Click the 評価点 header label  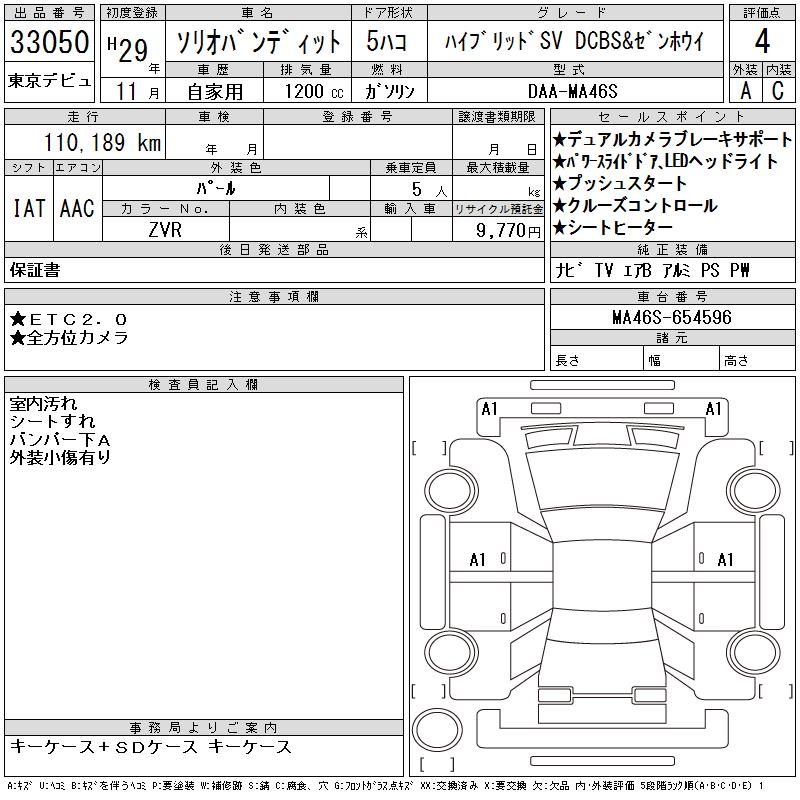click(762, 13)
